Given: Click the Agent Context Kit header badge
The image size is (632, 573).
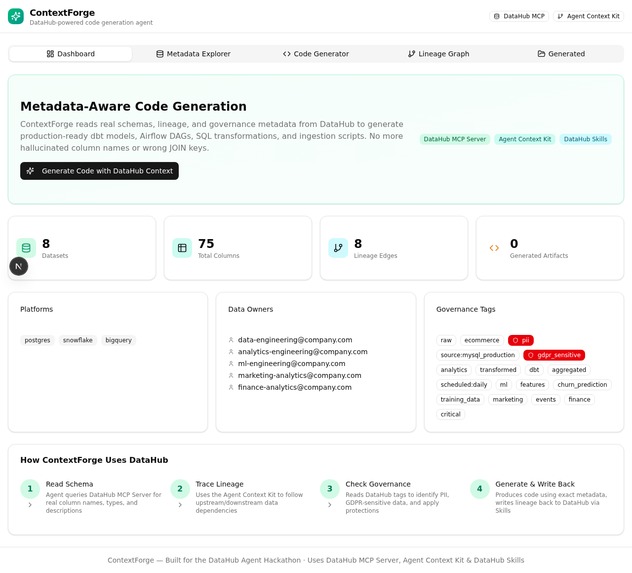Looking at the screenshot, I should point(588,17).
